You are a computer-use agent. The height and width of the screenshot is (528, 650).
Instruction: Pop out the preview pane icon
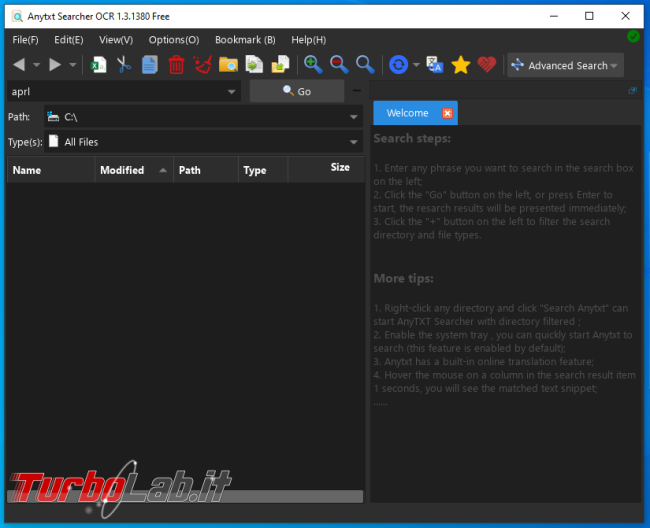632,90
